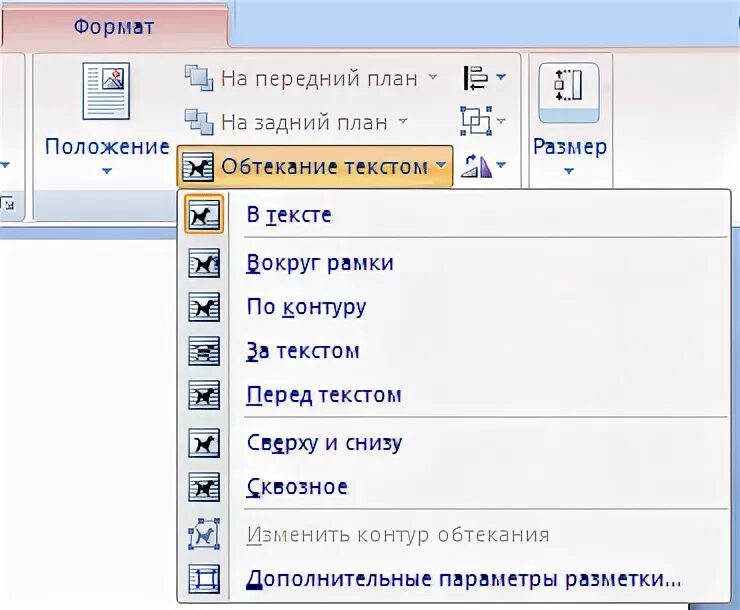
Task: Click the Обтекание текстом label
Action: tap(325, 167)
